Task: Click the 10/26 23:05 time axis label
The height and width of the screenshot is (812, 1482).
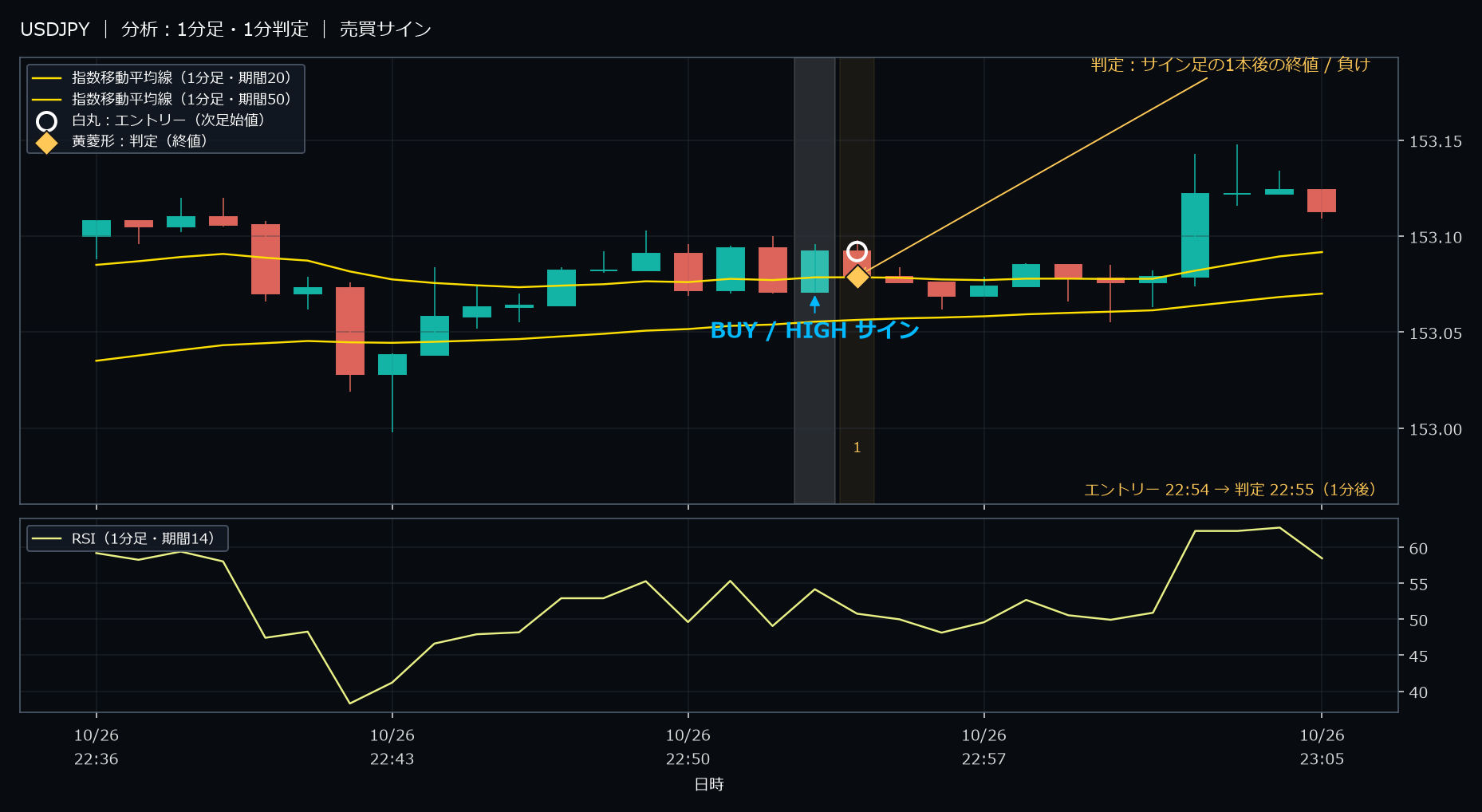Action: coord(1322,747)
